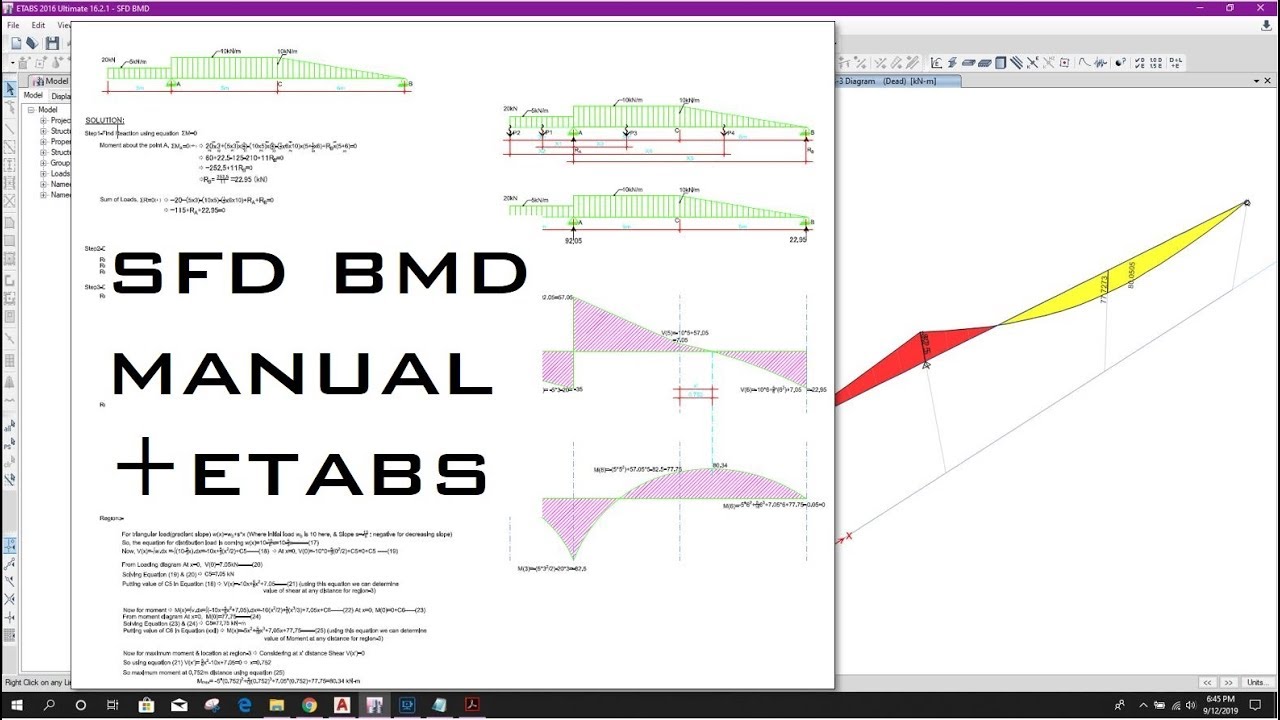The width and height of the screenshot is (1280, 720).
Task: Select the Quick Draw Braces X-box tool
Action: point(10,201)
